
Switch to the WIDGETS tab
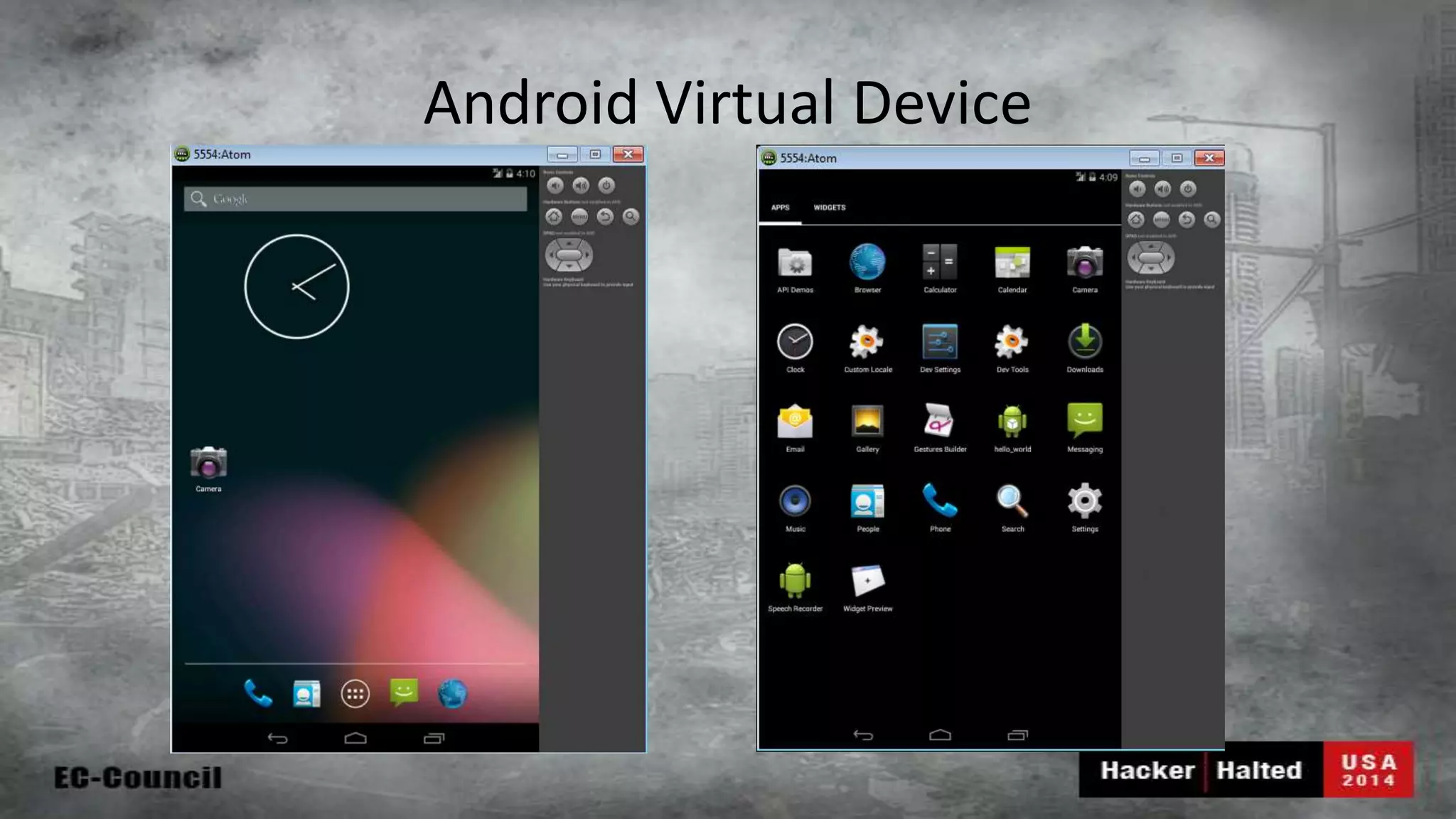[x=829, y=208]
